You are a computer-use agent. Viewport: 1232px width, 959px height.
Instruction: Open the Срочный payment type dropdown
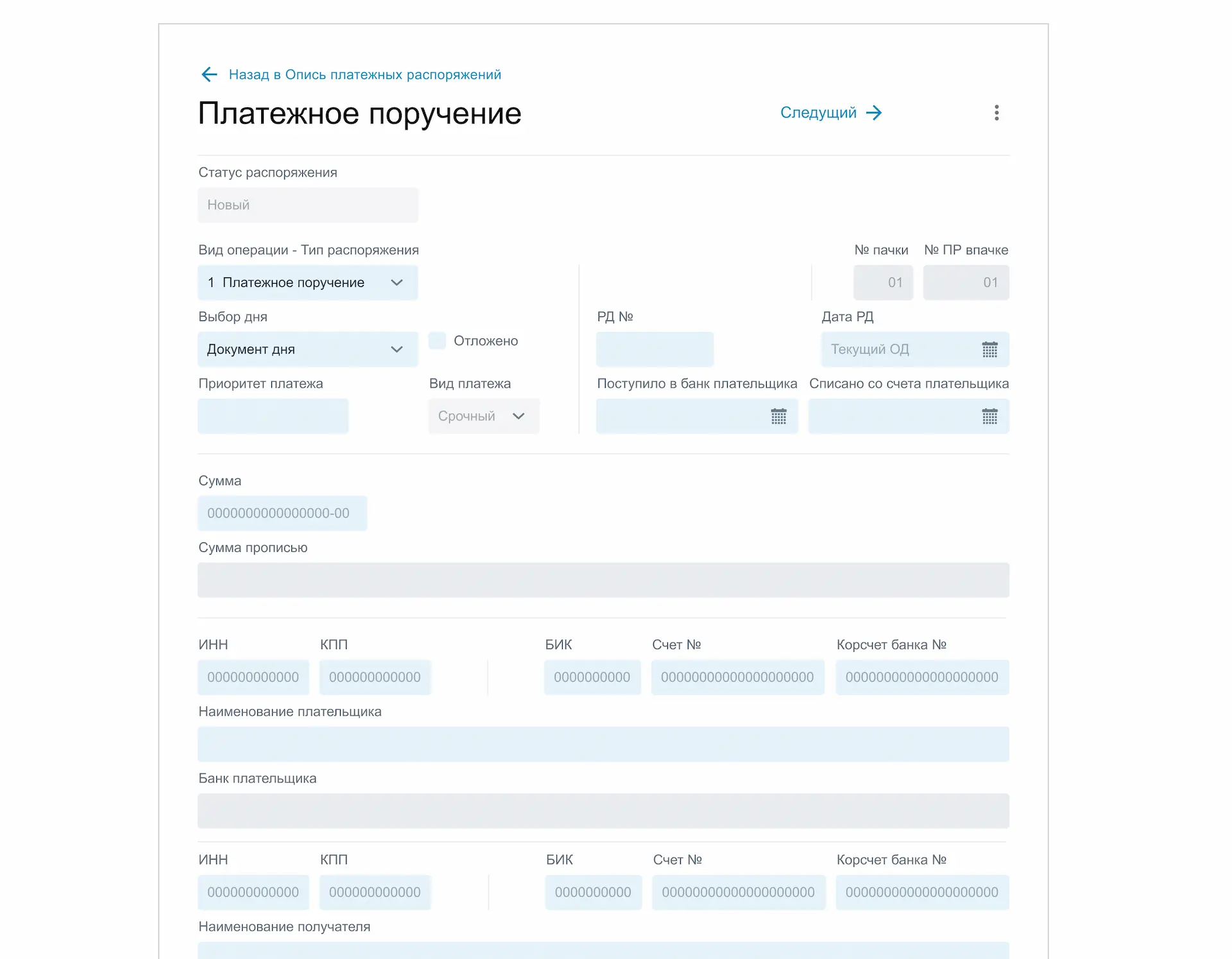point(483,415)
